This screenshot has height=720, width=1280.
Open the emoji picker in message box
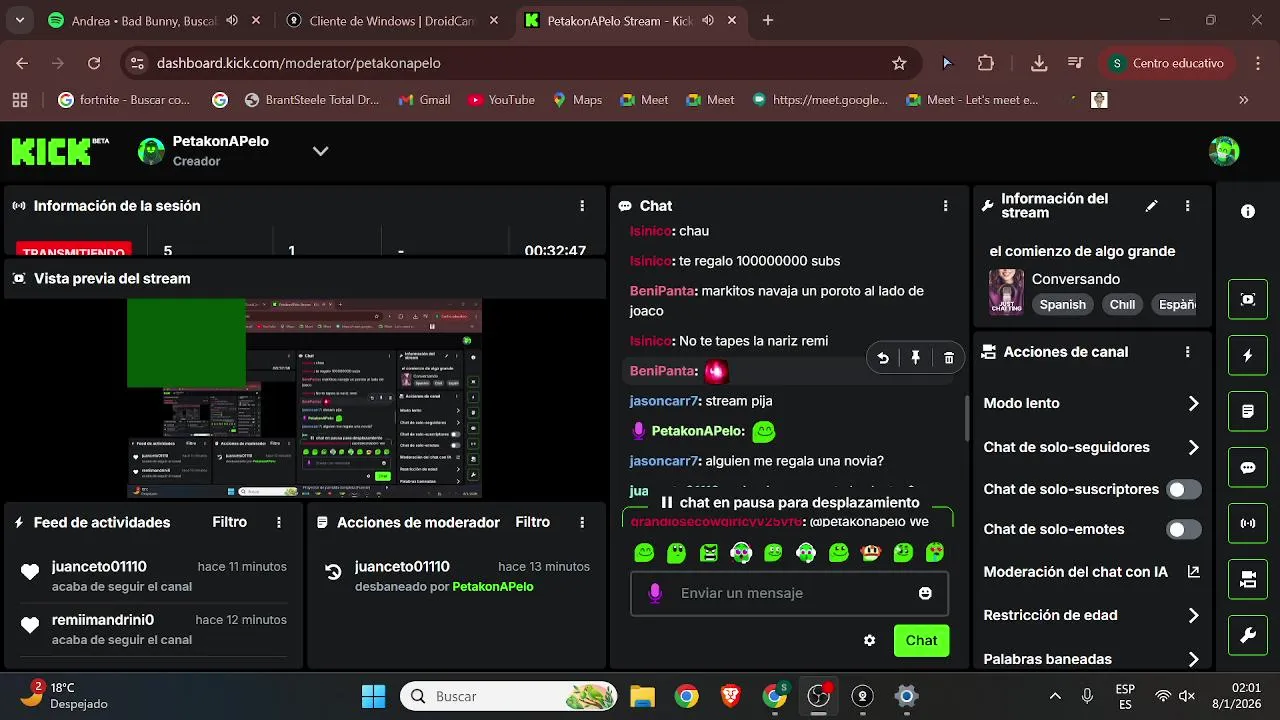coord(925,593)
